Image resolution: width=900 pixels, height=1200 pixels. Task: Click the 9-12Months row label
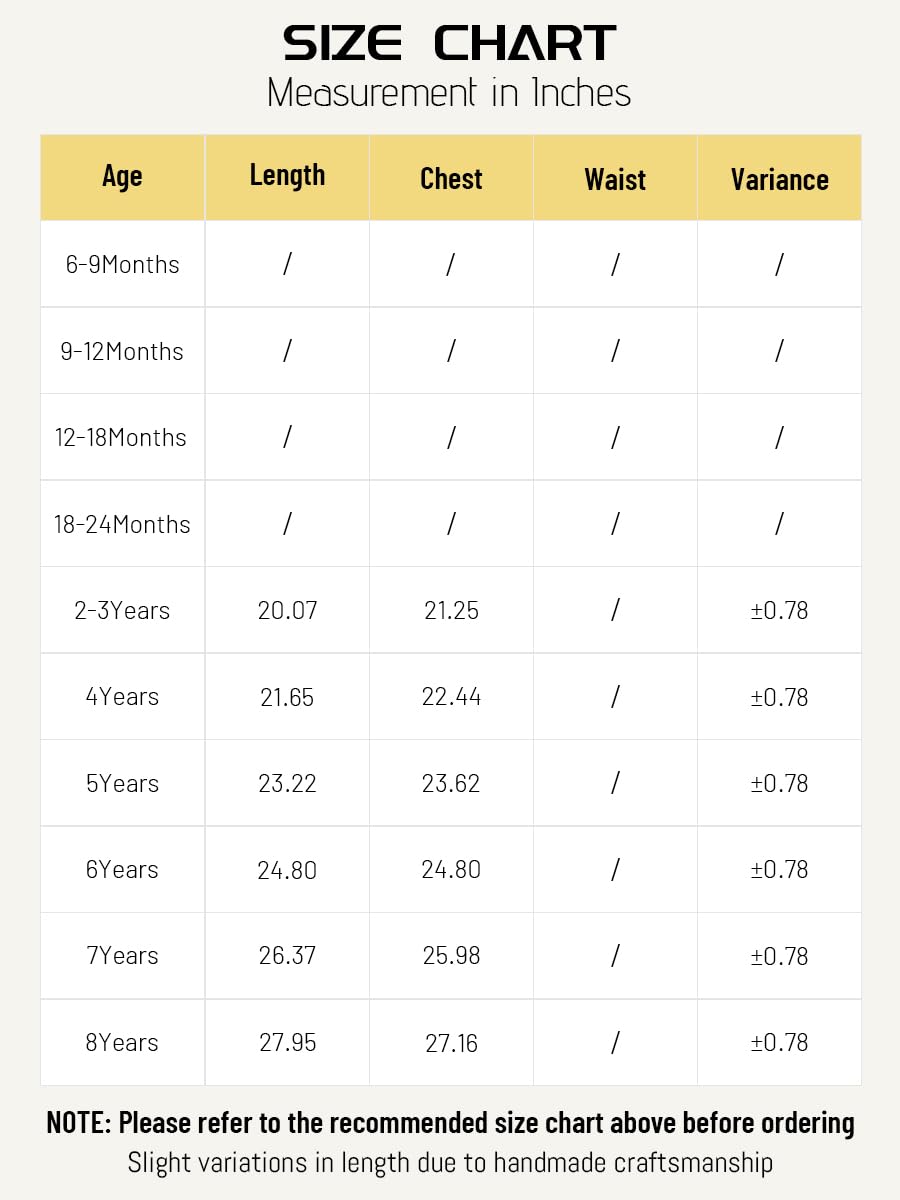point(122,351)
